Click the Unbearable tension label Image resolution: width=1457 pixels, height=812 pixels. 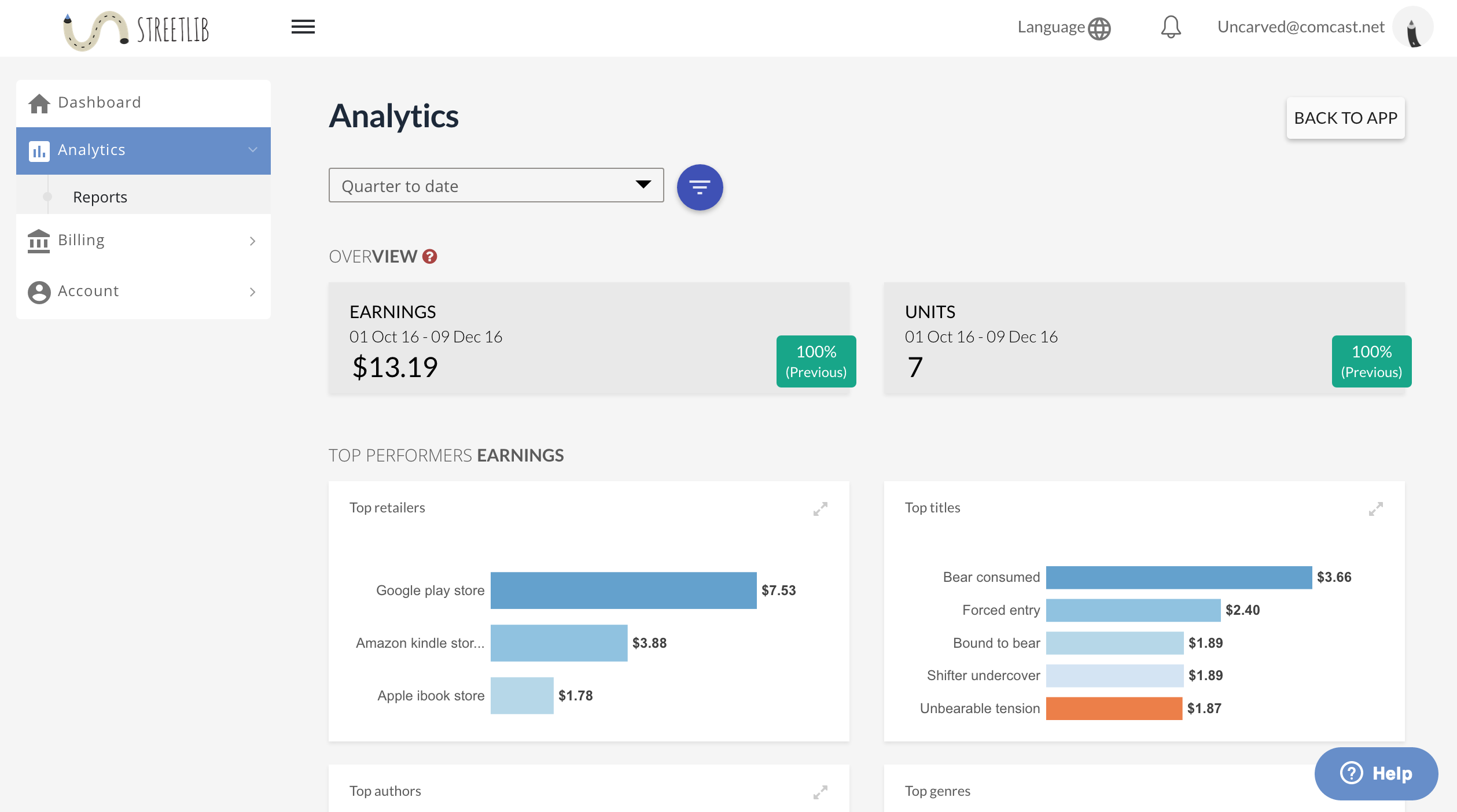[980, 708]
